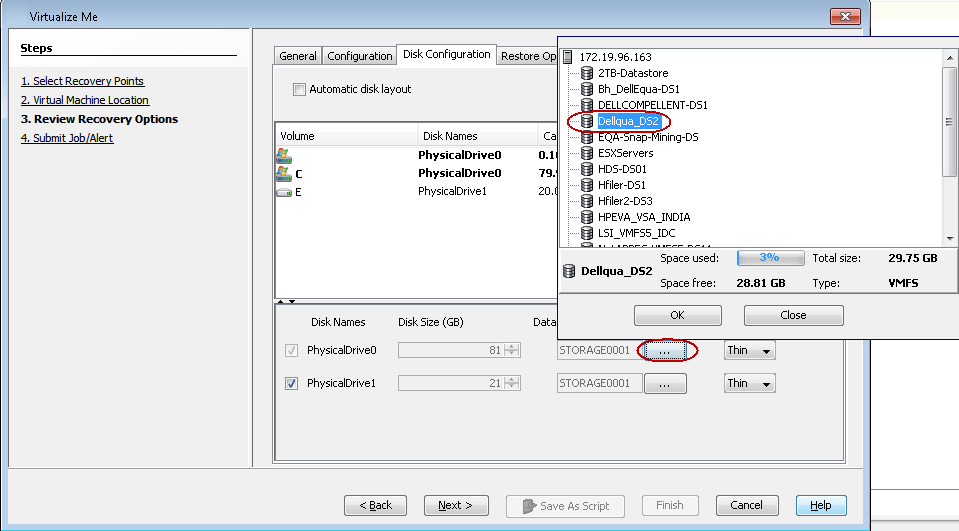Click PhysicalDrive1 disk size field
The image size is (959, 531).
coord(451,384)
